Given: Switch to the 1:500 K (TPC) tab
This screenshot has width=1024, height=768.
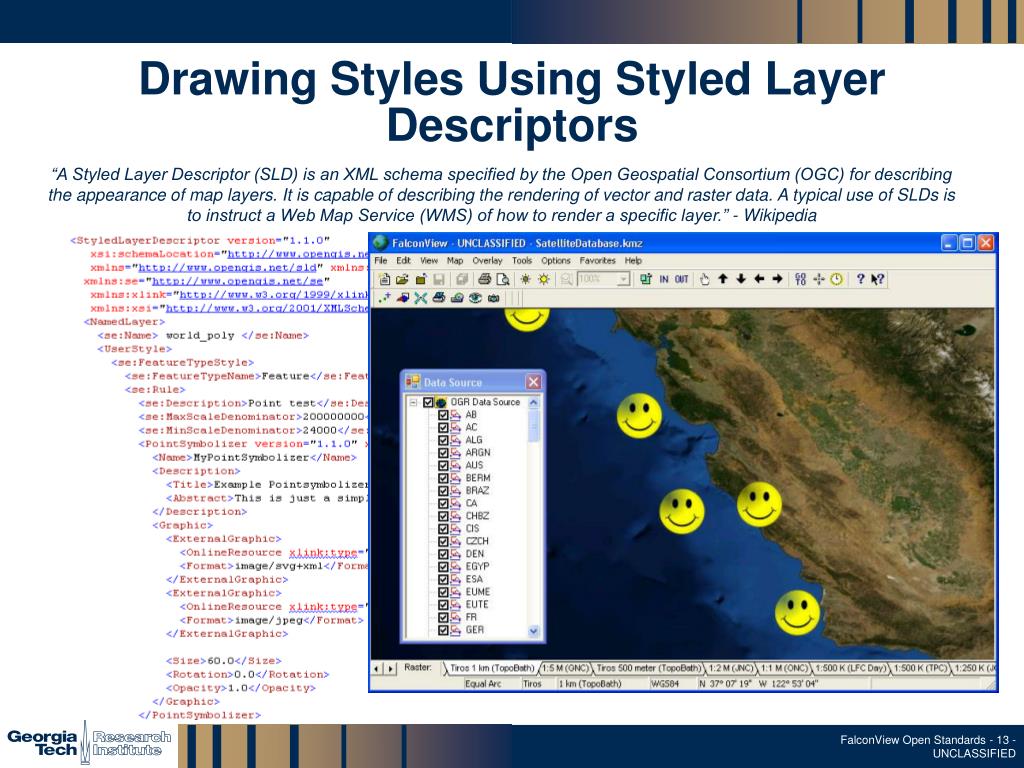Looking at the screenshot, I should click(x=920, y=668).
